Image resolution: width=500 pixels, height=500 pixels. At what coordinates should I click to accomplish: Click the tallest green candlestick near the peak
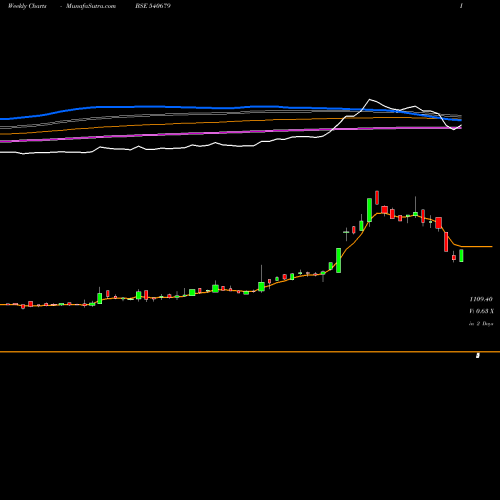point(369,210)
